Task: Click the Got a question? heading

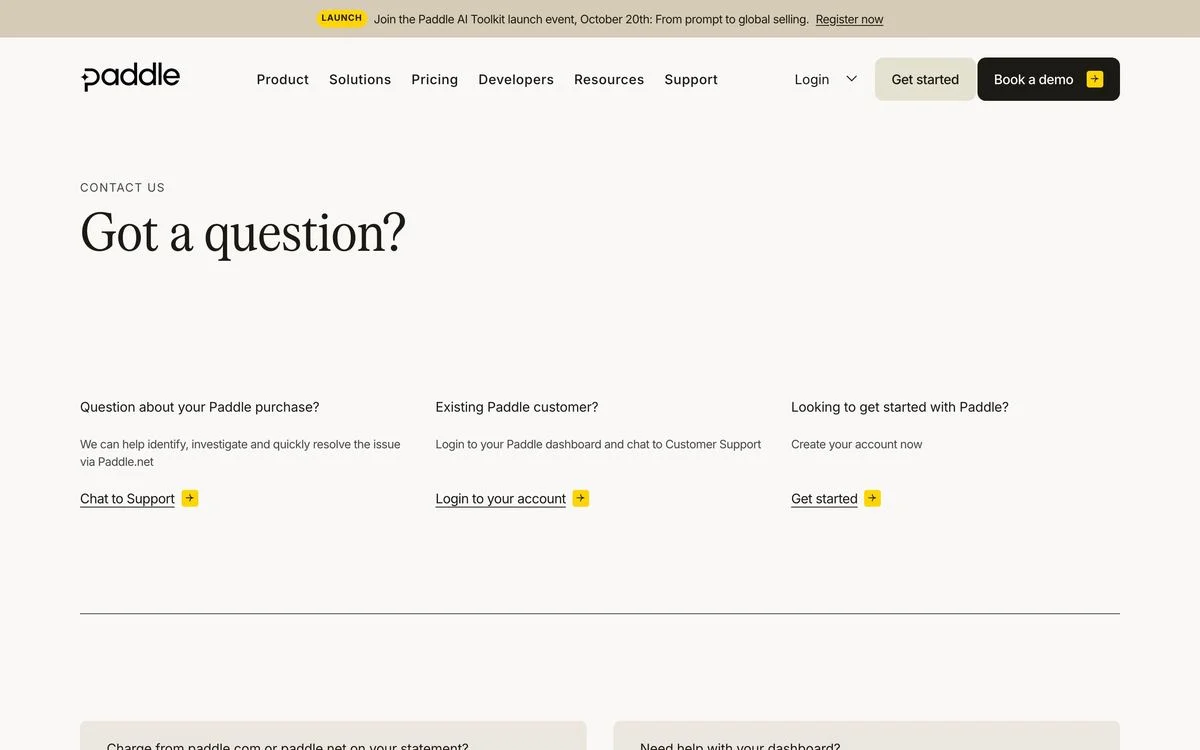Action: point(243,234)
